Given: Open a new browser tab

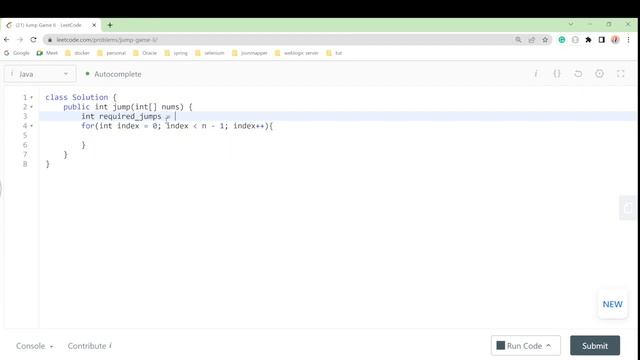Looking at the screenshot, I should pos(110,25).
